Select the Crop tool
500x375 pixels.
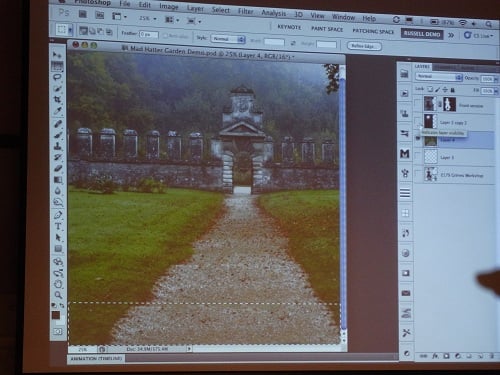pyautogui.click(x=57, y=99)
